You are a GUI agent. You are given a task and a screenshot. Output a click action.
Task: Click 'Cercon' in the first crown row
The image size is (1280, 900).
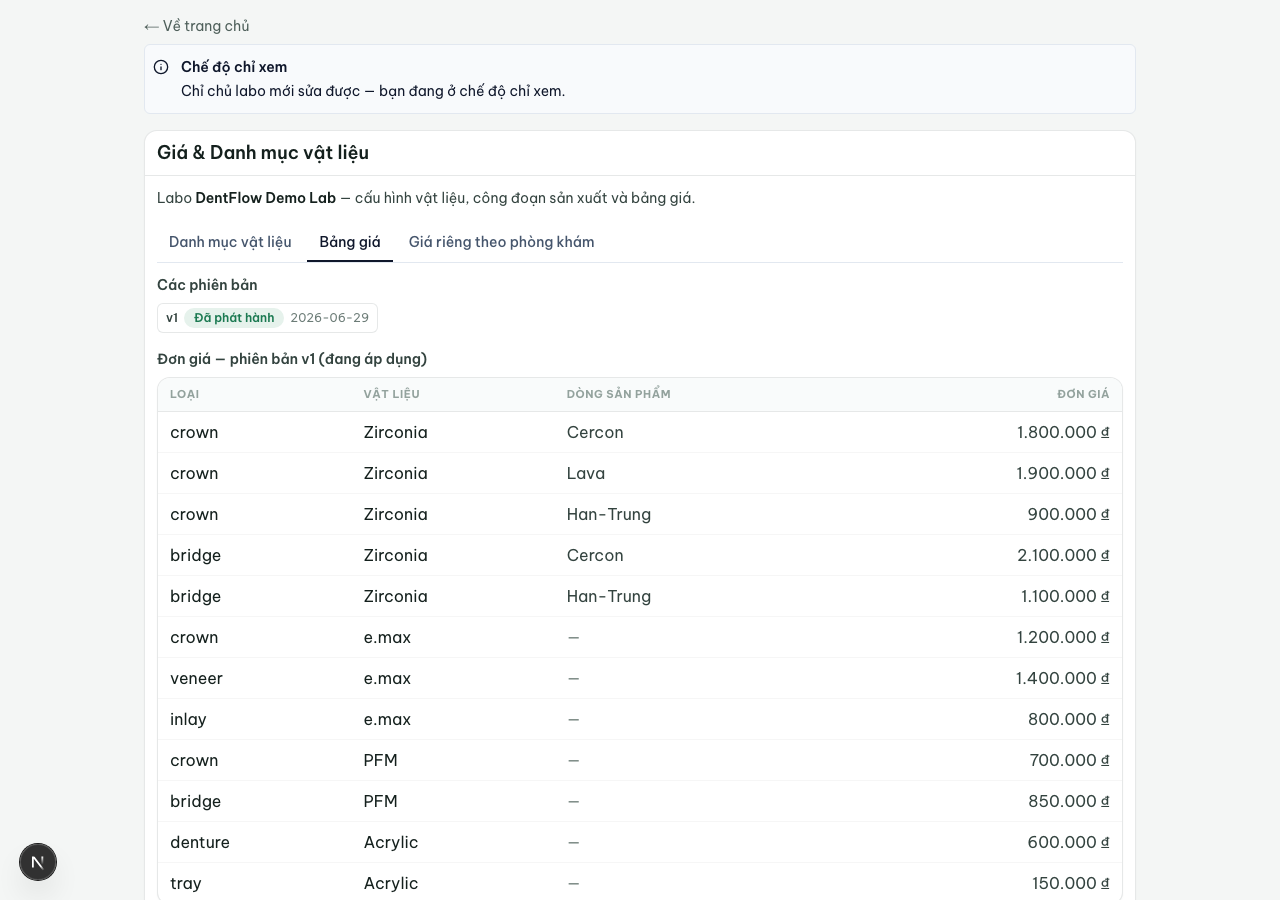click(595, 432)
